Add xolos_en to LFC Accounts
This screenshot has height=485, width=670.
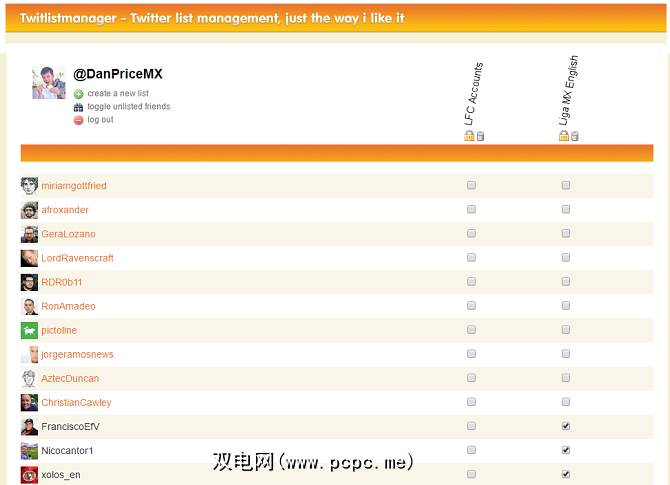[x=471, y=474]
